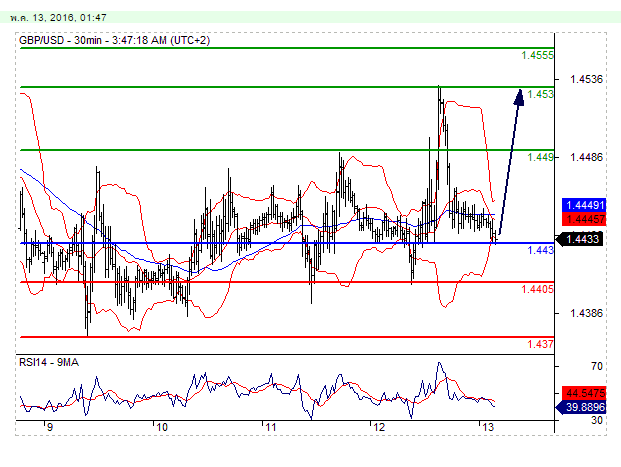Click the red 44.5475 RSI value tag
Screen dimensions: 621x467
coord(584,393)
